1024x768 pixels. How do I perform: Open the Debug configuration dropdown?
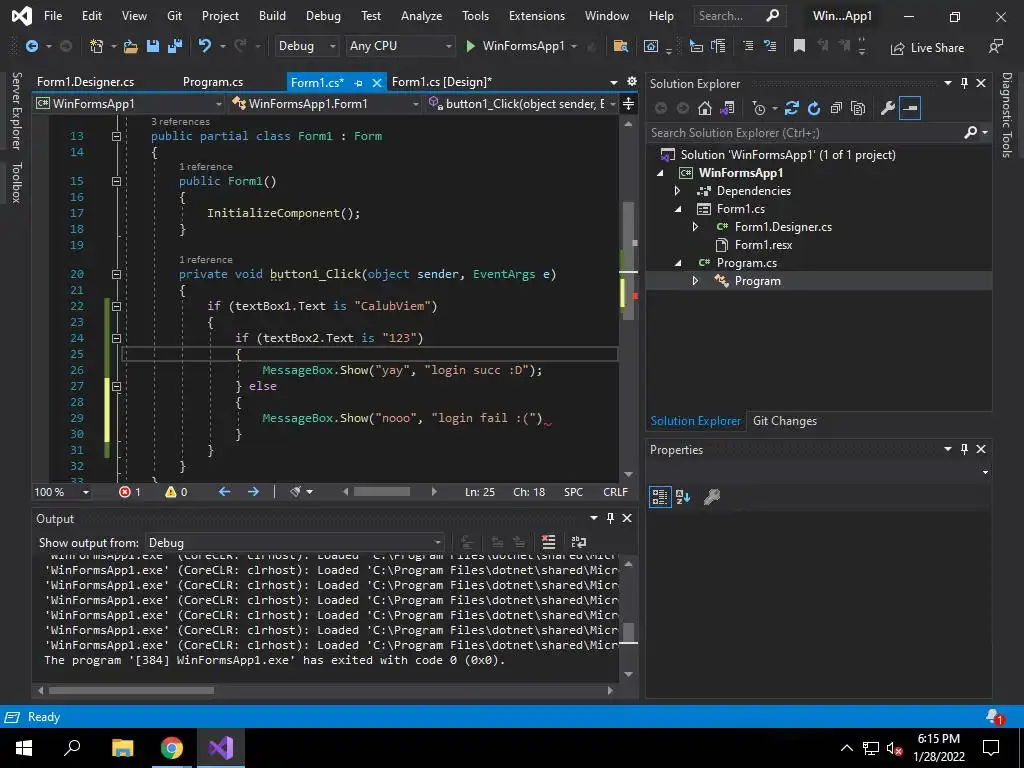tap(306, 46)
